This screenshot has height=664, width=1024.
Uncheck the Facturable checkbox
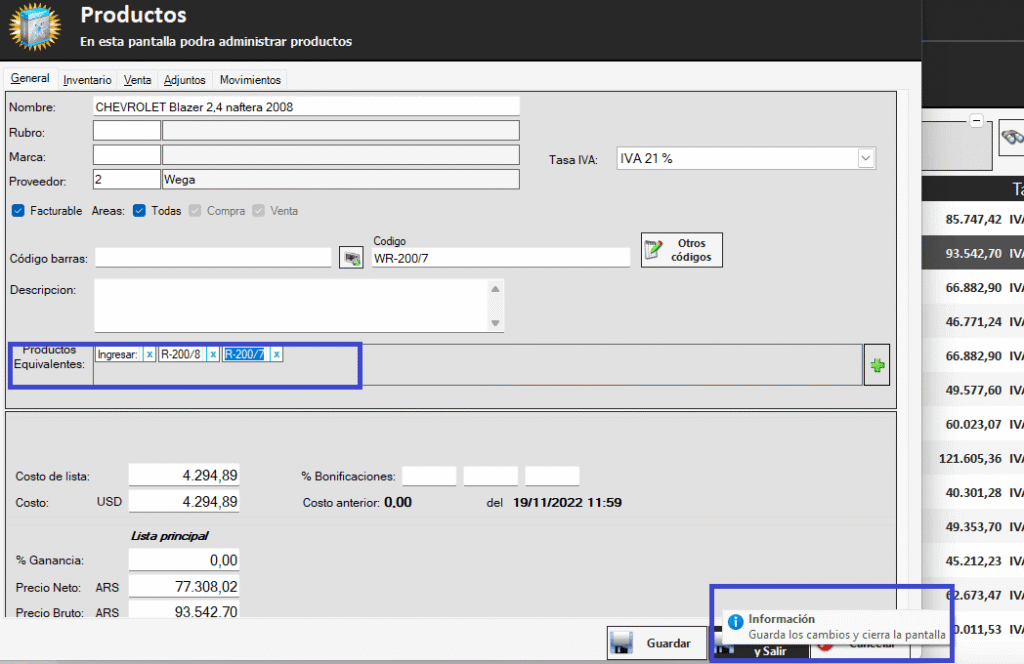tap(17, 211)
